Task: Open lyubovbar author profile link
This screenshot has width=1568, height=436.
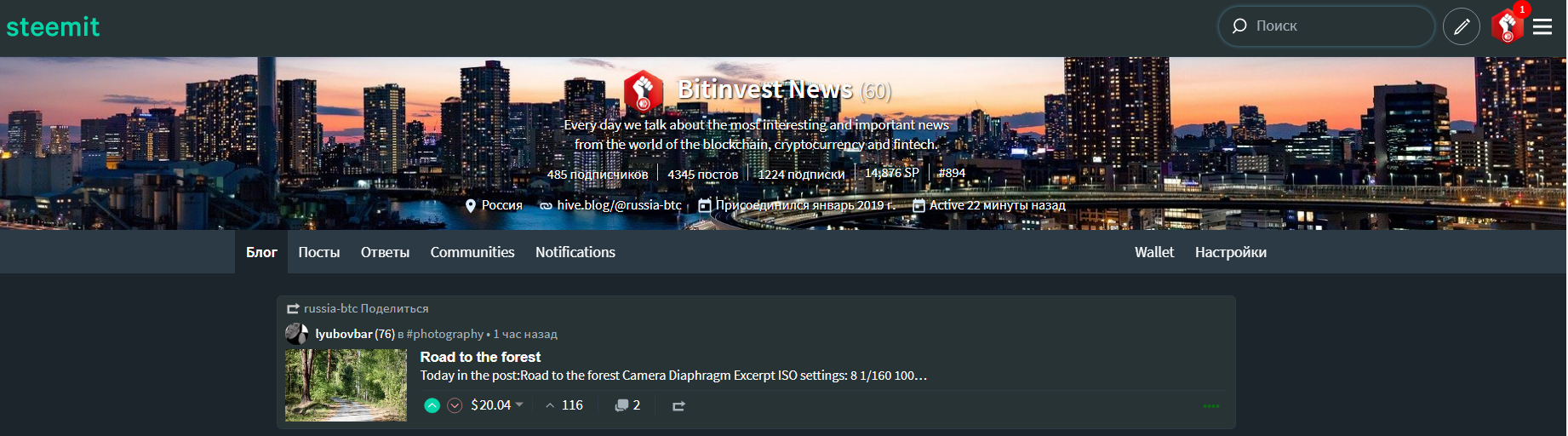Action: [x=344, y=334]
